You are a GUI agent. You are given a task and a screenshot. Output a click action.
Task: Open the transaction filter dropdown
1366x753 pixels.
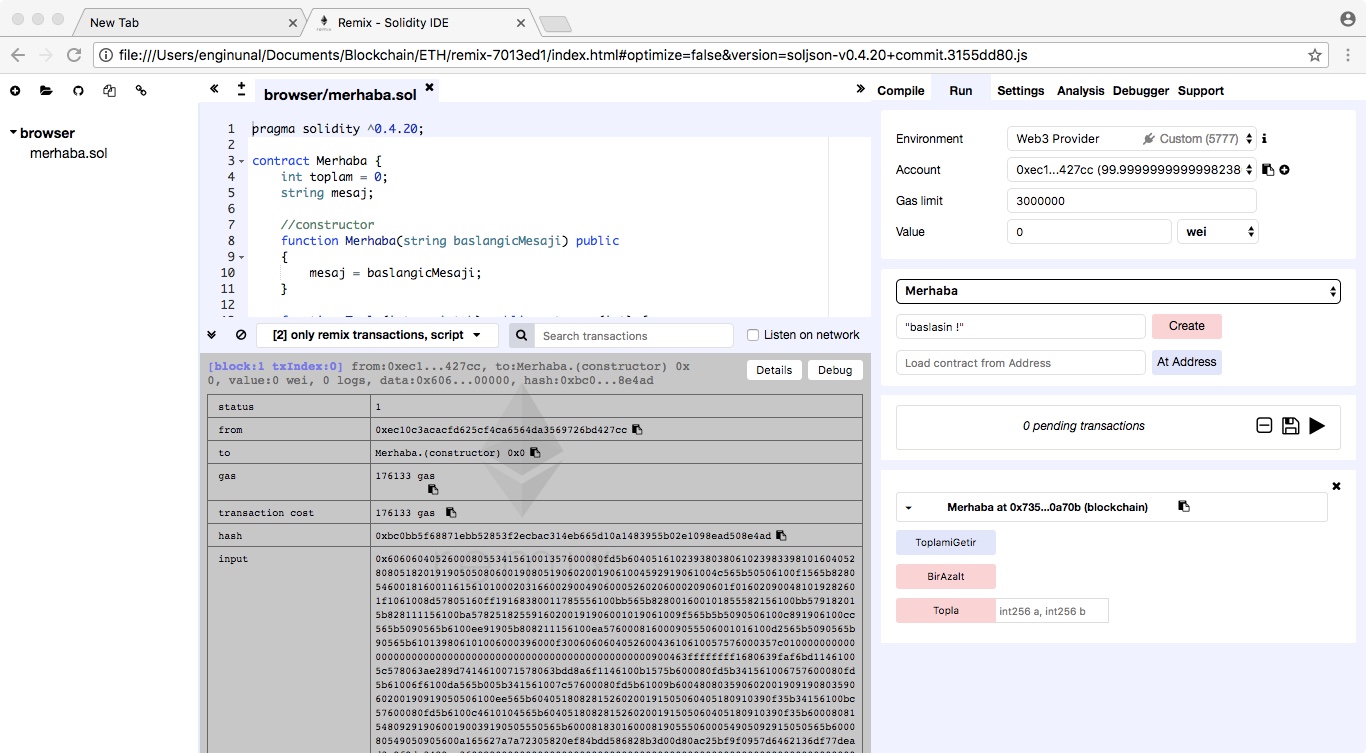coord(376,335)
